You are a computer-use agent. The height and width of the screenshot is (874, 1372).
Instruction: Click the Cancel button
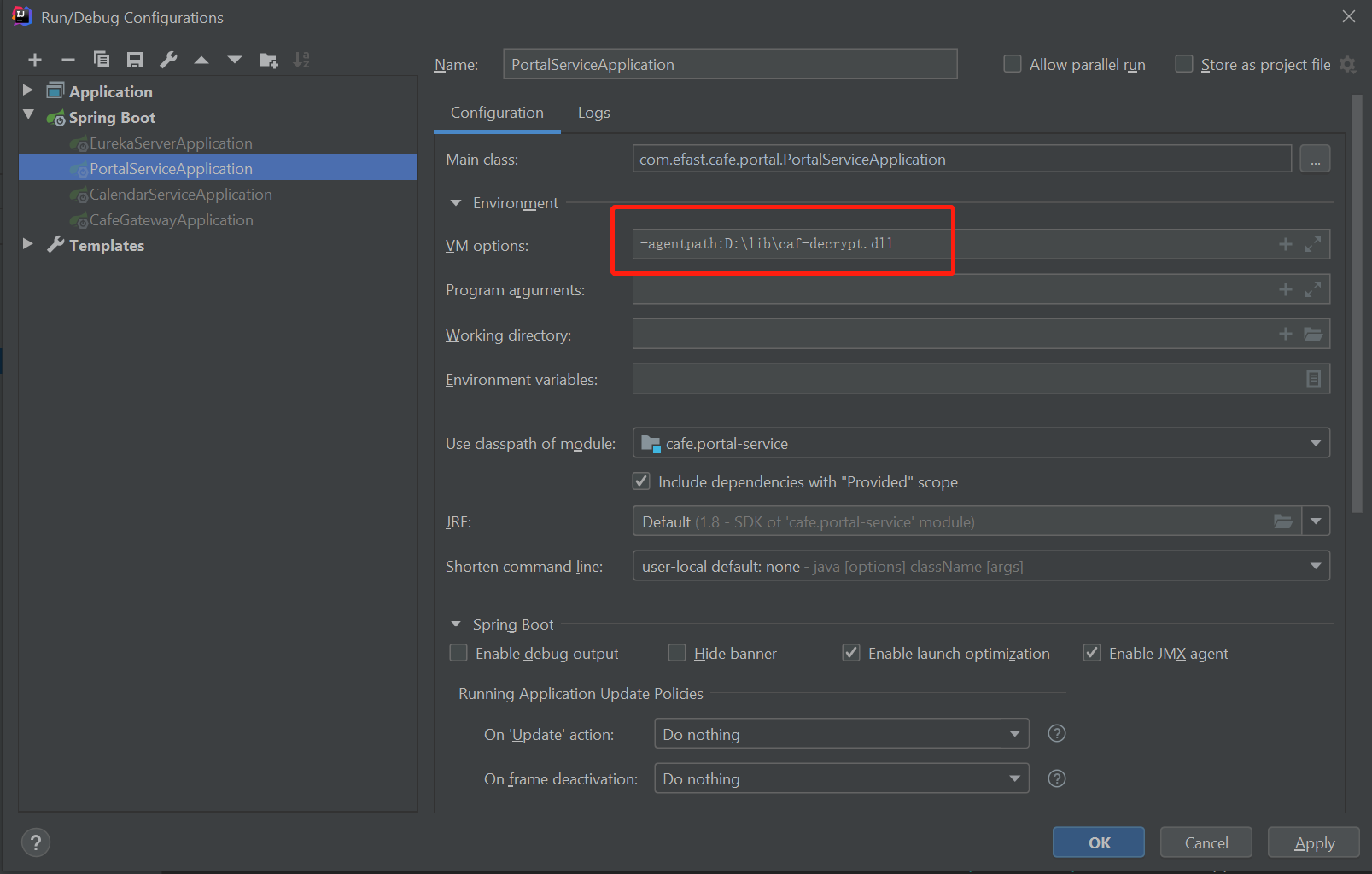click(1206, 842)
